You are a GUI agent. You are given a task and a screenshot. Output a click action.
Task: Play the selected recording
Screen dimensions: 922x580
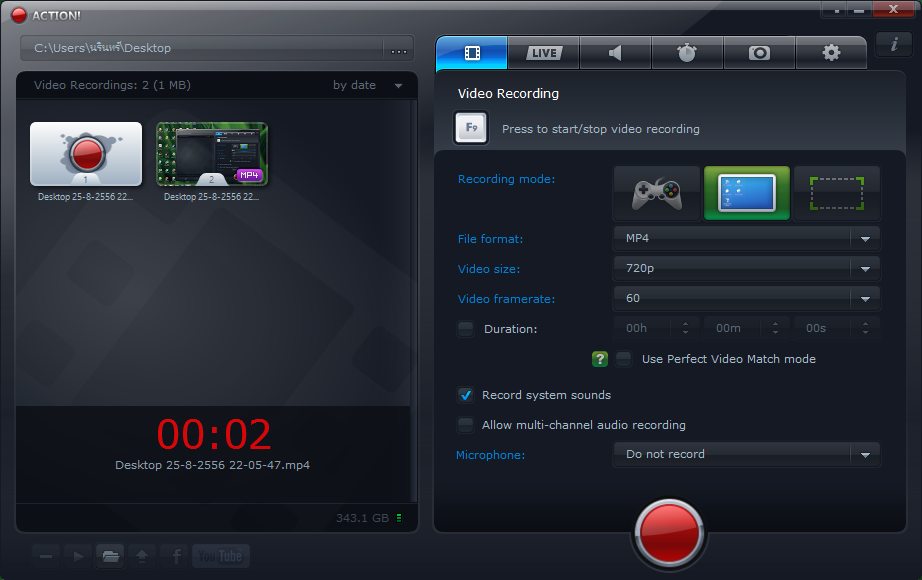[78, 556]
